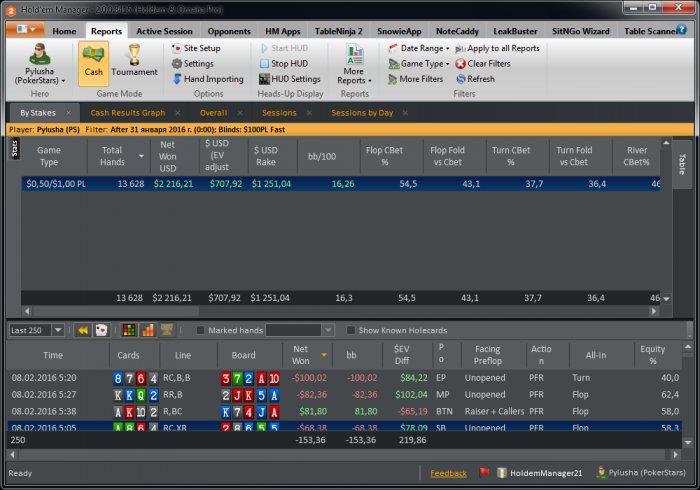Toggle Marked hands checkbox
This screenshot has width=700, height=490.
tap(200, 330)
